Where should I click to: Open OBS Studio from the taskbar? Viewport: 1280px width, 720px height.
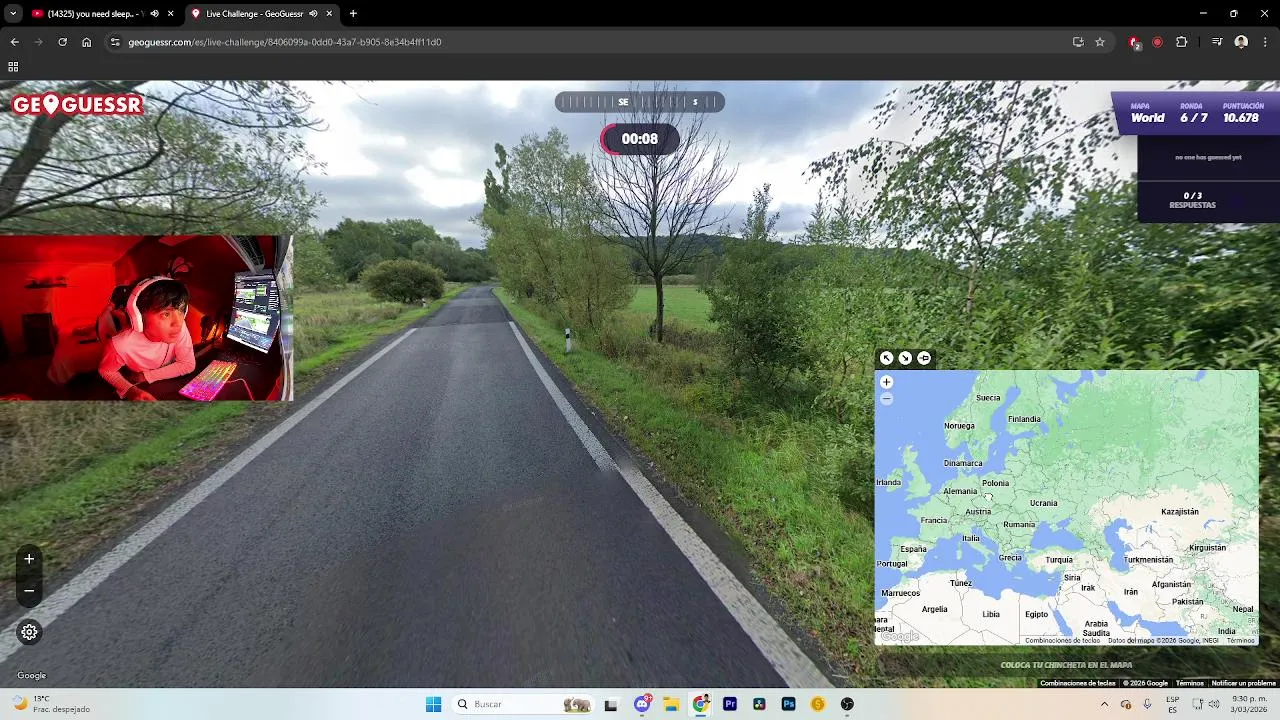click(x=847, y=704)
